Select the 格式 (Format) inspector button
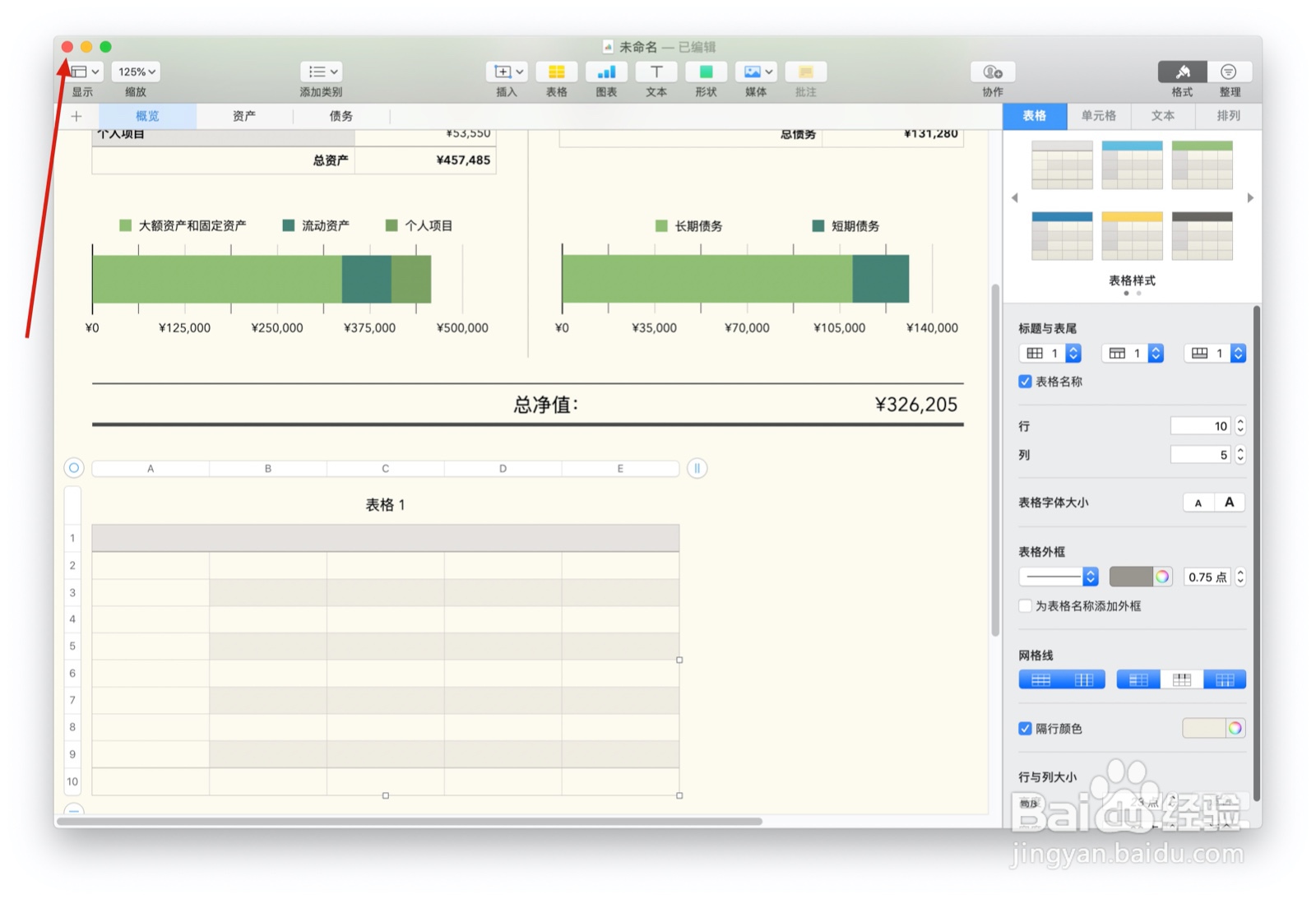Viewport: 1316px width, 899px height. [1182, 72]
